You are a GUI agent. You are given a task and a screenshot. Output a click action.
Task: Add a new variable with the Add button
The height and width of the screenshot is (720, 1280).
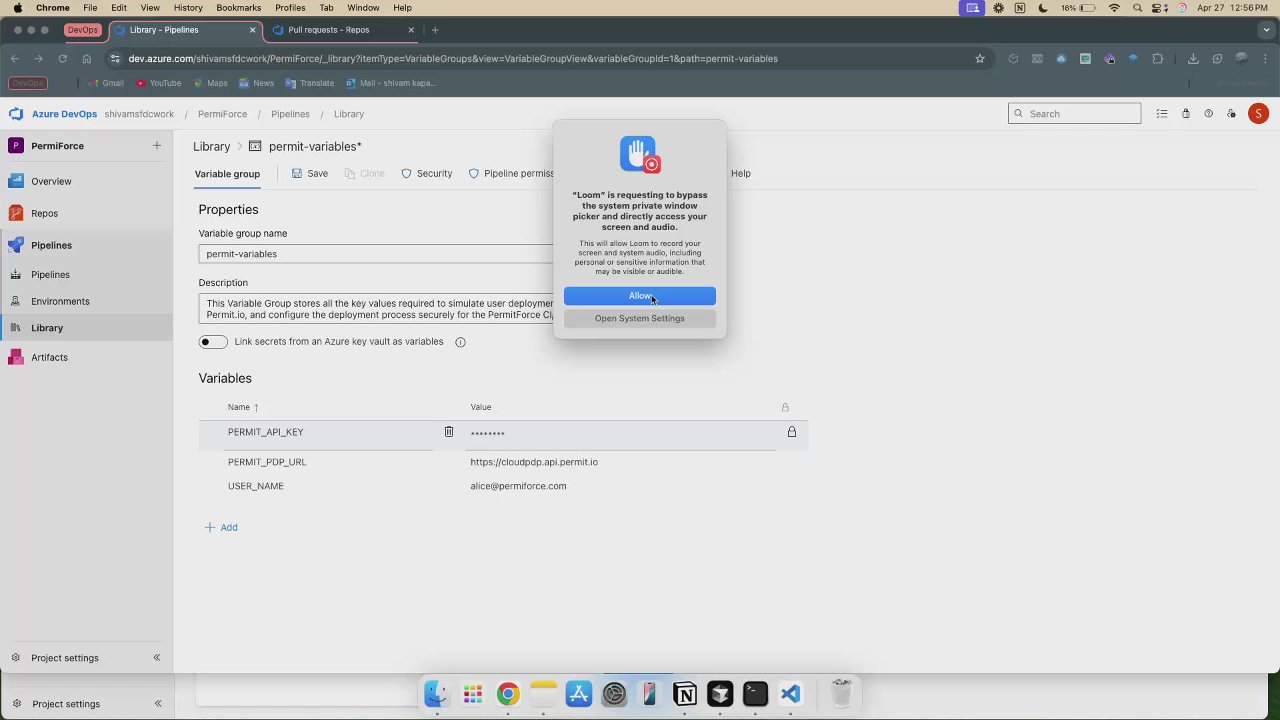[x=221, y=527]
